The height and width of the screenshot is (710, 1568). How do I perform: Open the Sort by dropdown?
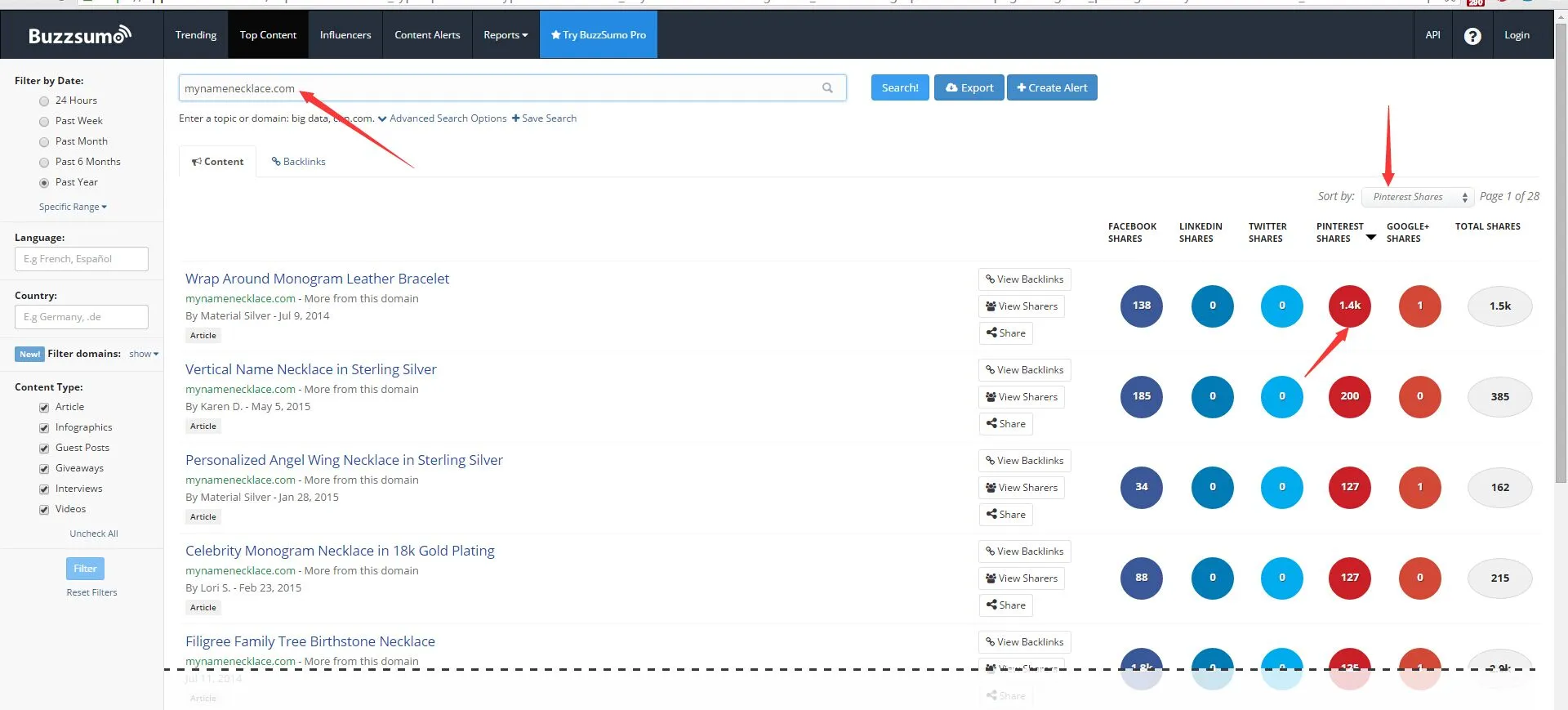(1418, 197)
